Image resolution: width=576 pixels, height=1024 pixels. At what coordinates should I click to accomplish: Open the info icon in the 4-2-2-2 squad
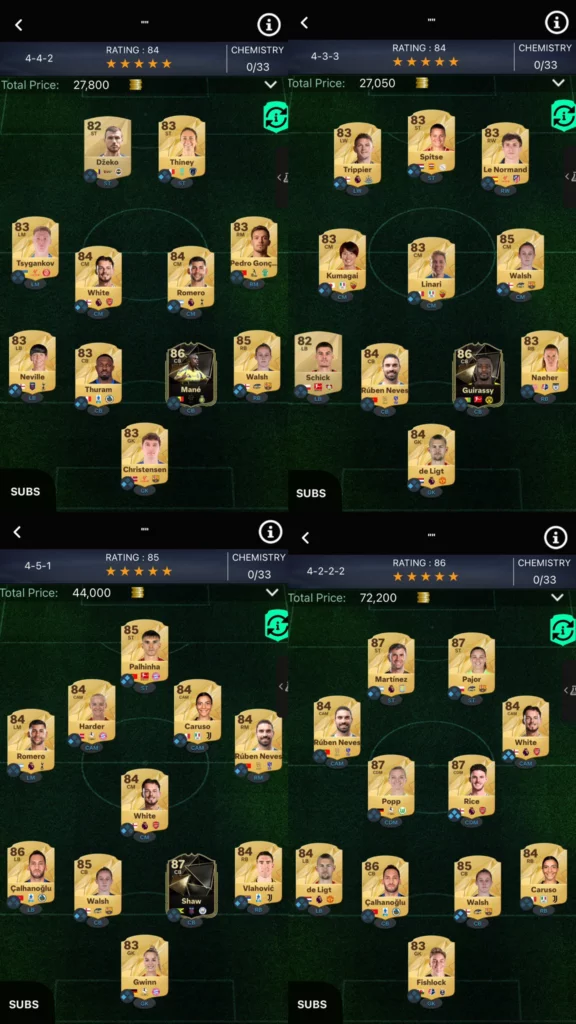pyautogui.click(x=556, y=537)
